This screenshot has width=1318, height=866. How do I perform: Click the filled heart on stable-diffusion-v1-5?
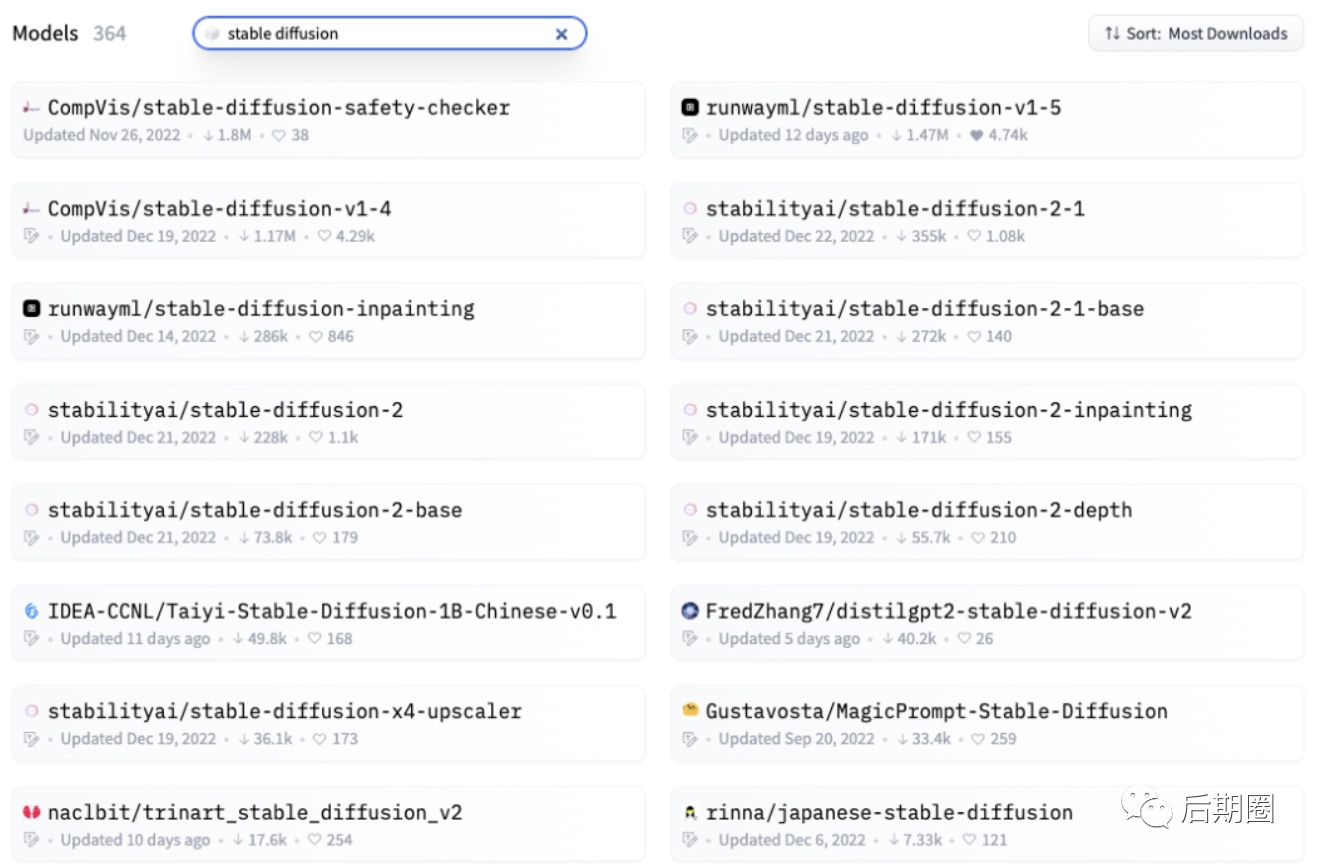976,135
